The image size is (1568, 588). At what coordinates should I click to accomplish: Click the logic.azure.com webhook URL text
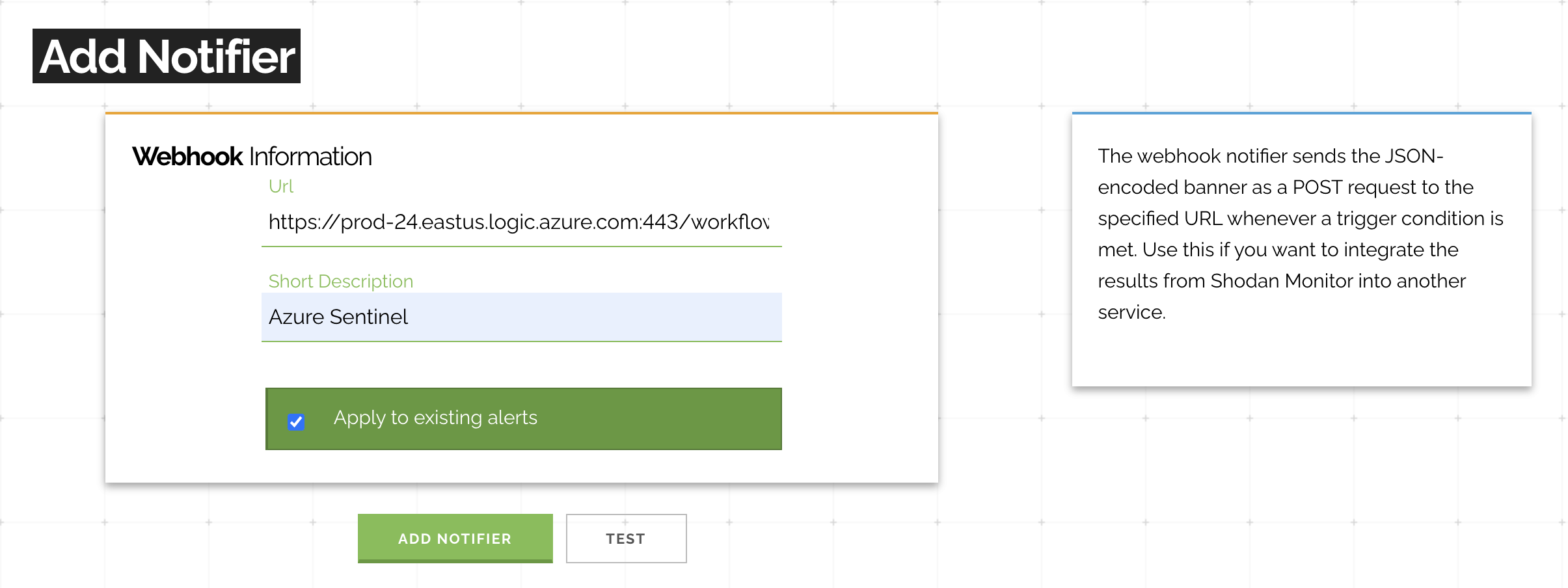pos(519,222)
